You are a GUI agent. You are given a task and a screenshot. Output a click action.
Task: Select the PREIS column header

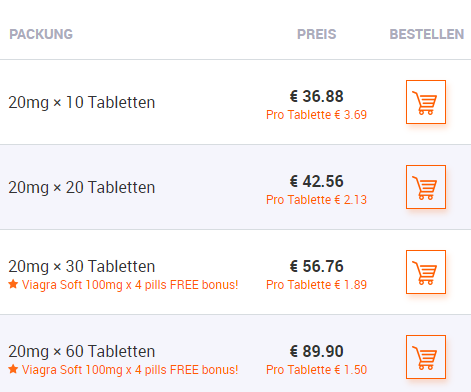tap(317, 34)
